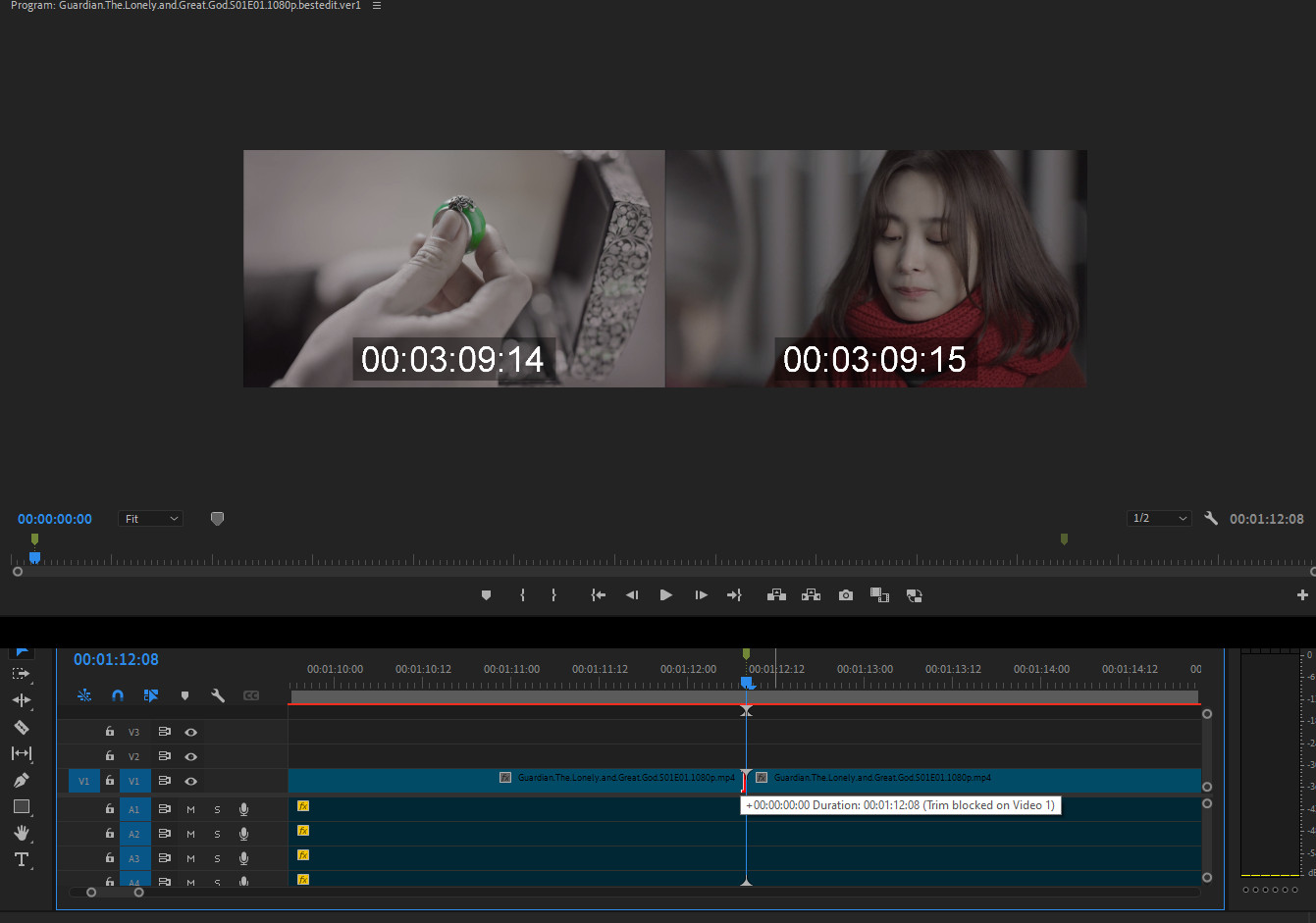1316x923 pixels.
Task: Mute the A1 audio track
Action: (x=190, y=809)
